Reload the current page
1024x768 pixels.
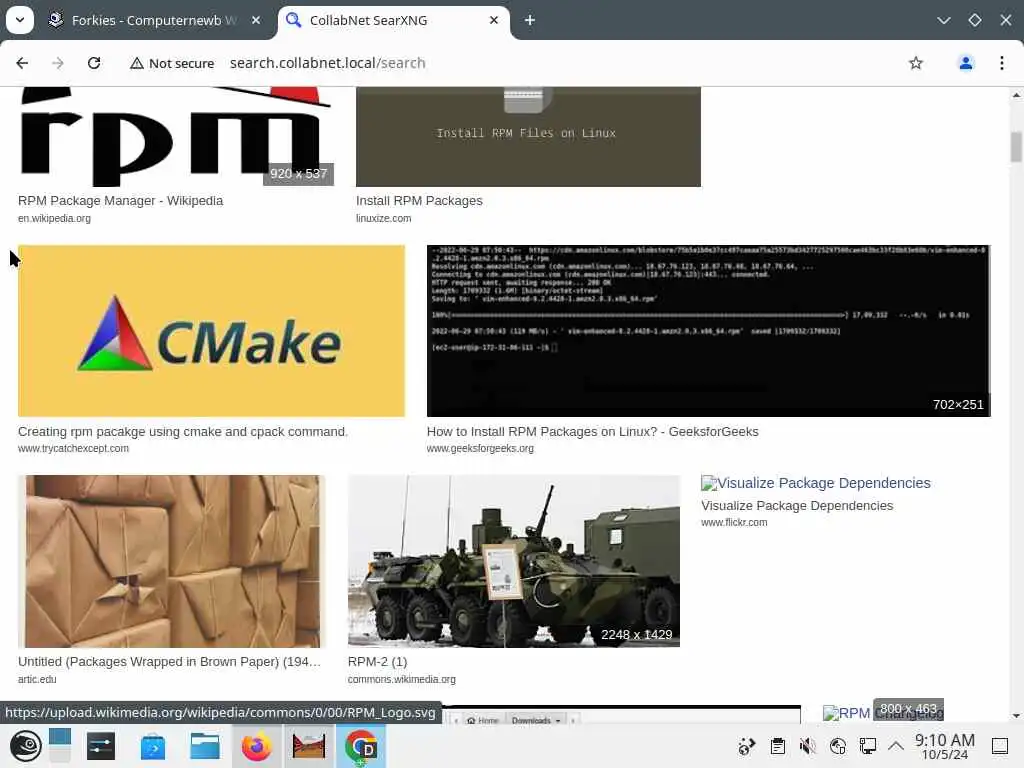pos(94,63)
